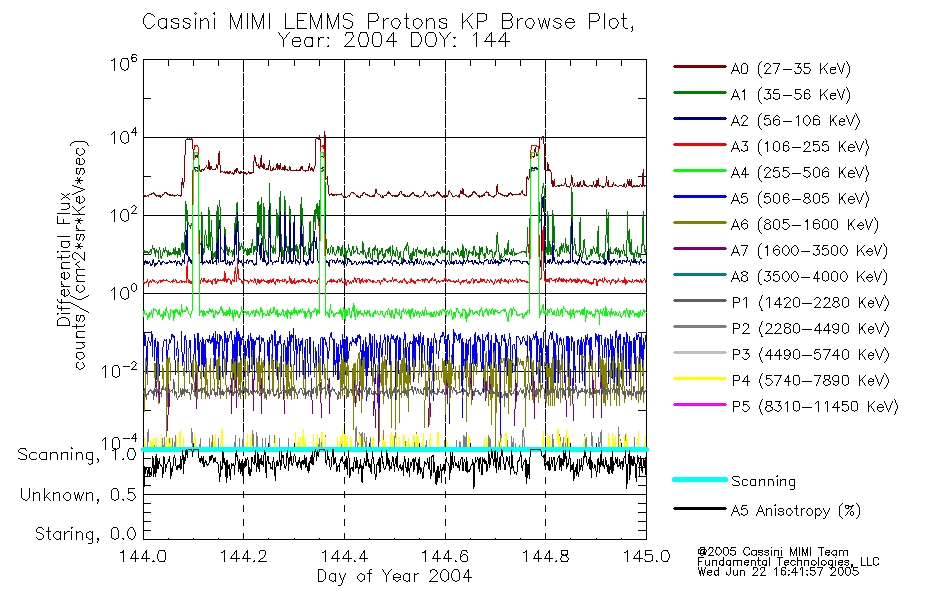Click the Year: 2004 DOY: 144 subtitle

click(x=394, y=41)
